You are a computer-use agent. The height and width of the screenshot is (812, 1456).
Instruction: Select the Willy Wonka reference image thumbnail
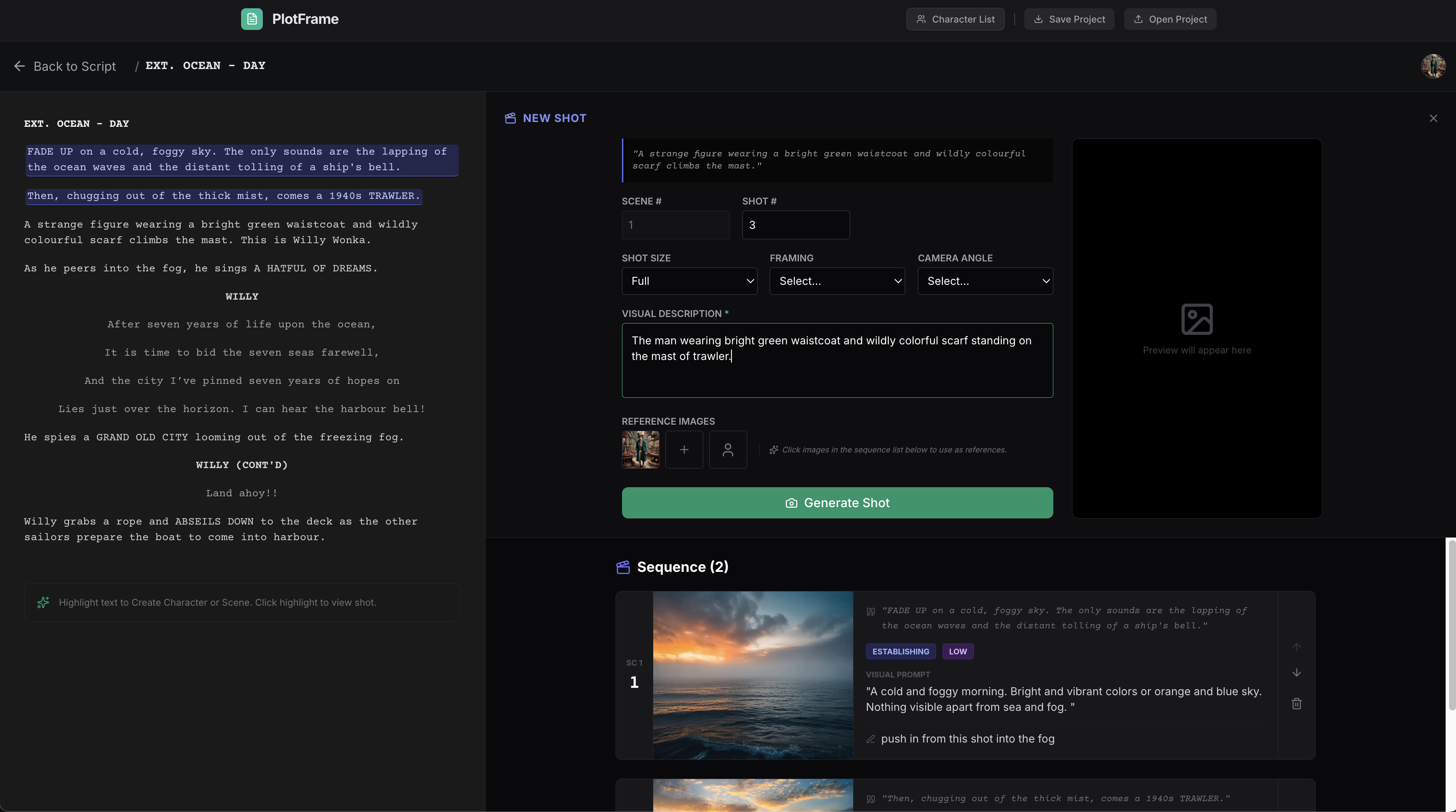pyautogui.click(x=640, y=450)
